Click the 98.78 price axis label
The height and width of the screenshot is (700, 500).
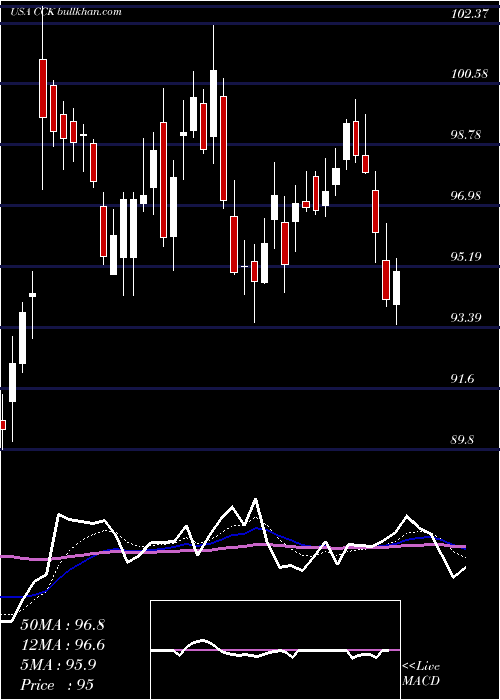(x=467, y=135)
